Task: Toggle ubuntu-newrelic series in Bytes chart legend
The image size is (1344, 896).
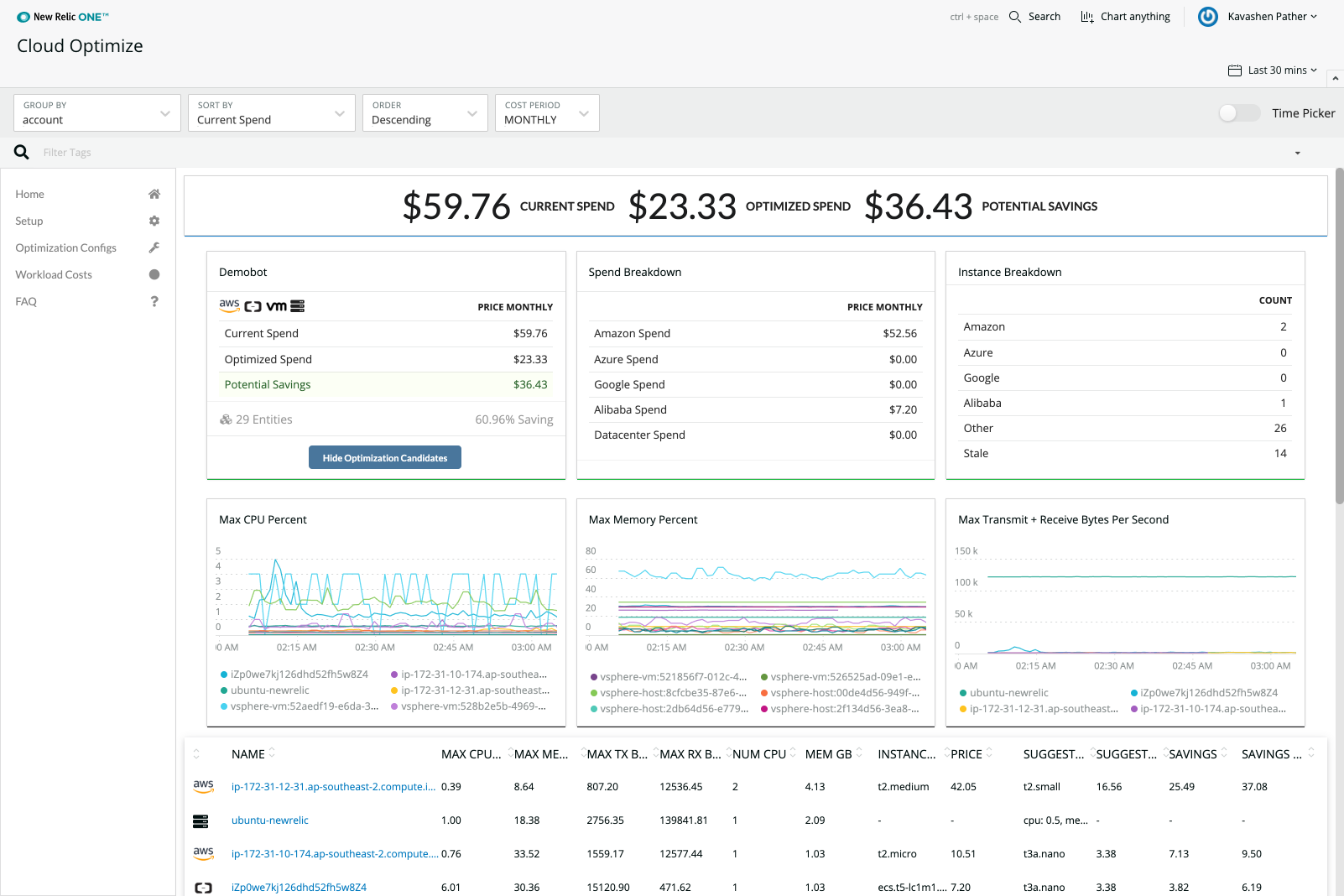Action: [1003, 692]
